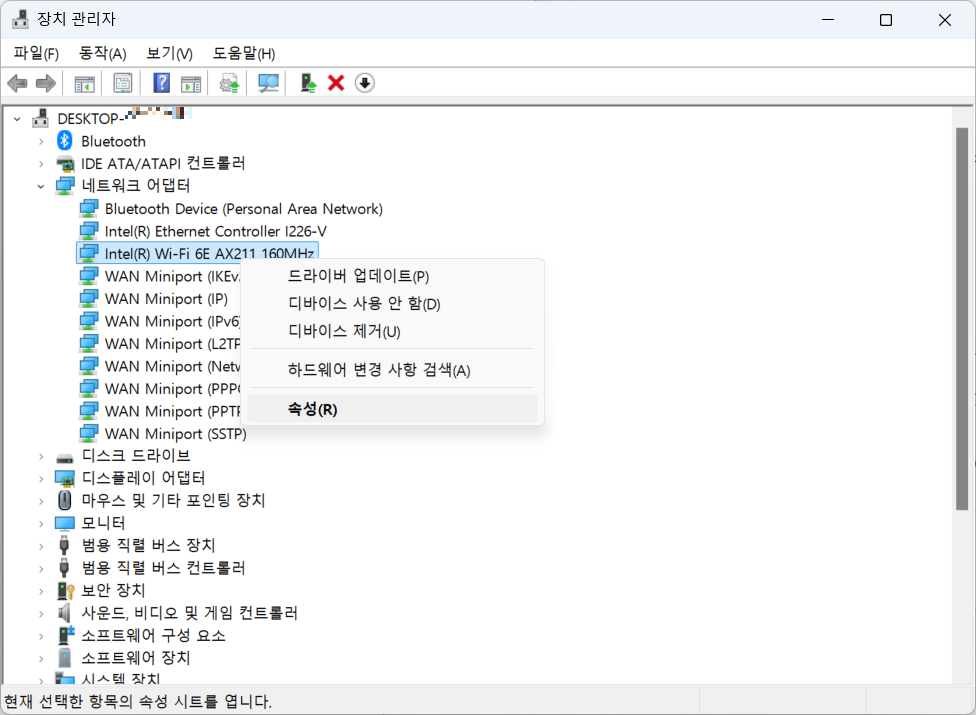Click the 보안 장치 key icon
976x715 pixels.
[65, 590]
